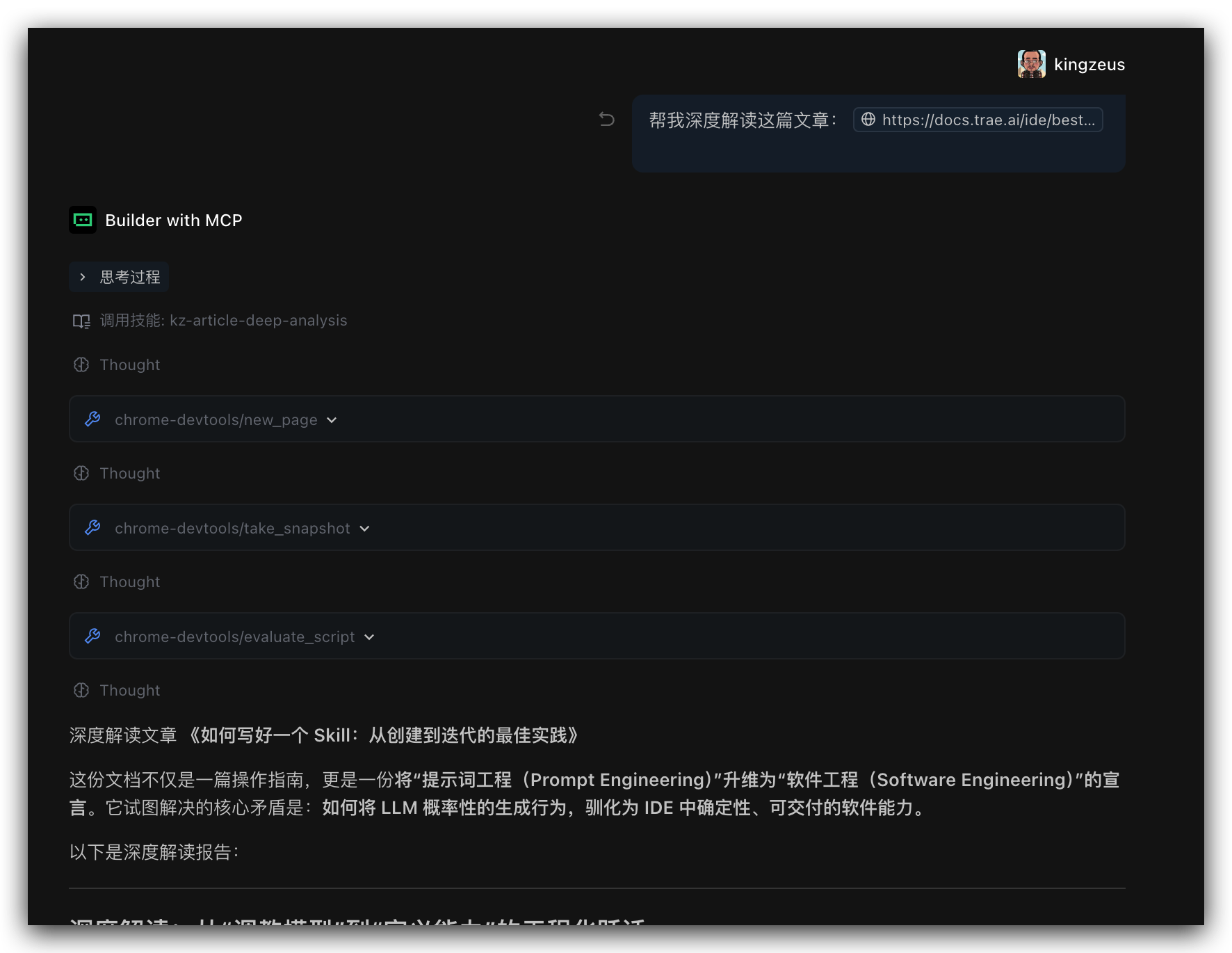Viewport: 1232px width, 953px height.
Task: Click the undo arrow beside the user message
Action: tap(607, 120)
